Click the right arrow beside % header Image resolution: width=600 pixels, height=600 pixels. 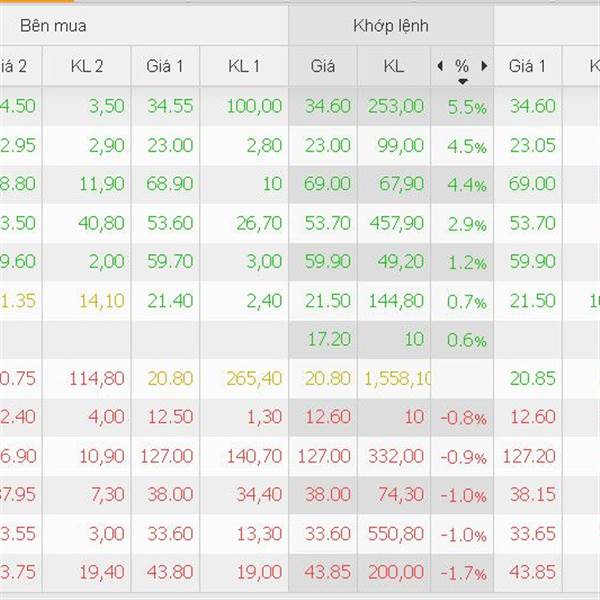(484, 66)
